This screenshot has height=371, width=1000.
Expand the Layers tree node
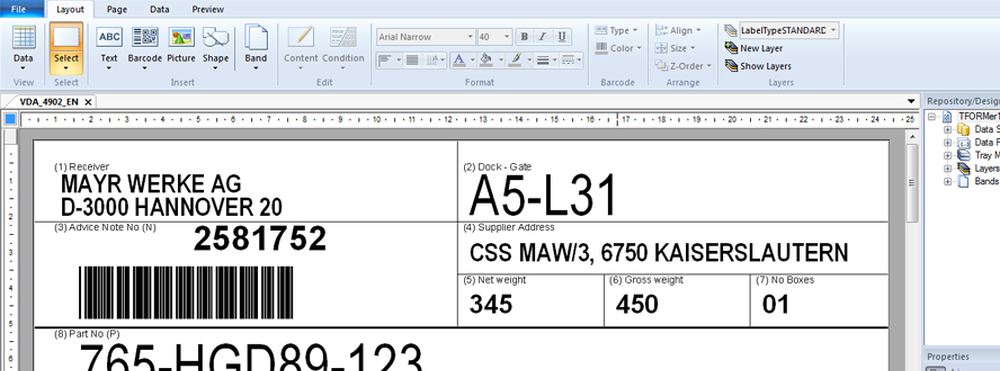[948, 168]
